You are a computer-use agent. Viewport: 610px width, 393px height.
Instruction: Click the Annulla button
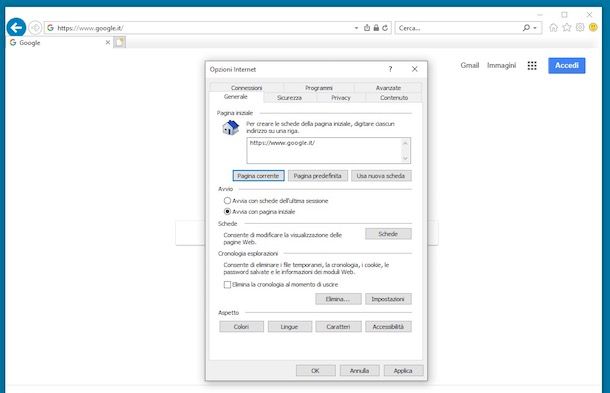coord(359,371)
